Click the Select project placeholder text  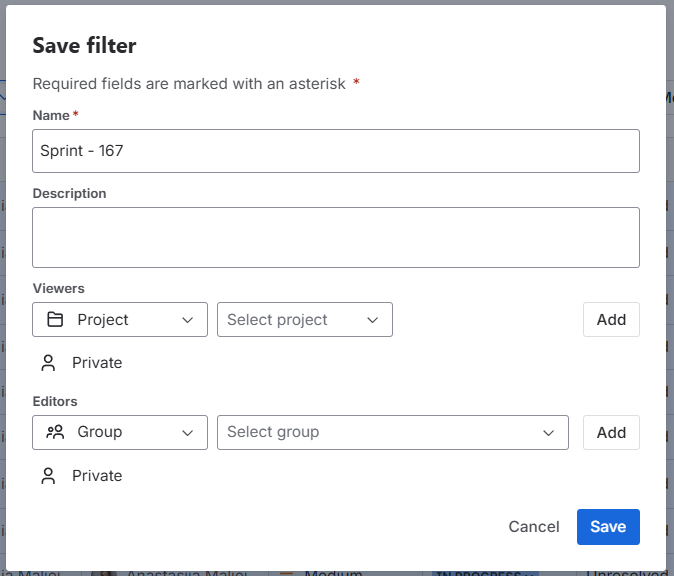pos(277,320)
